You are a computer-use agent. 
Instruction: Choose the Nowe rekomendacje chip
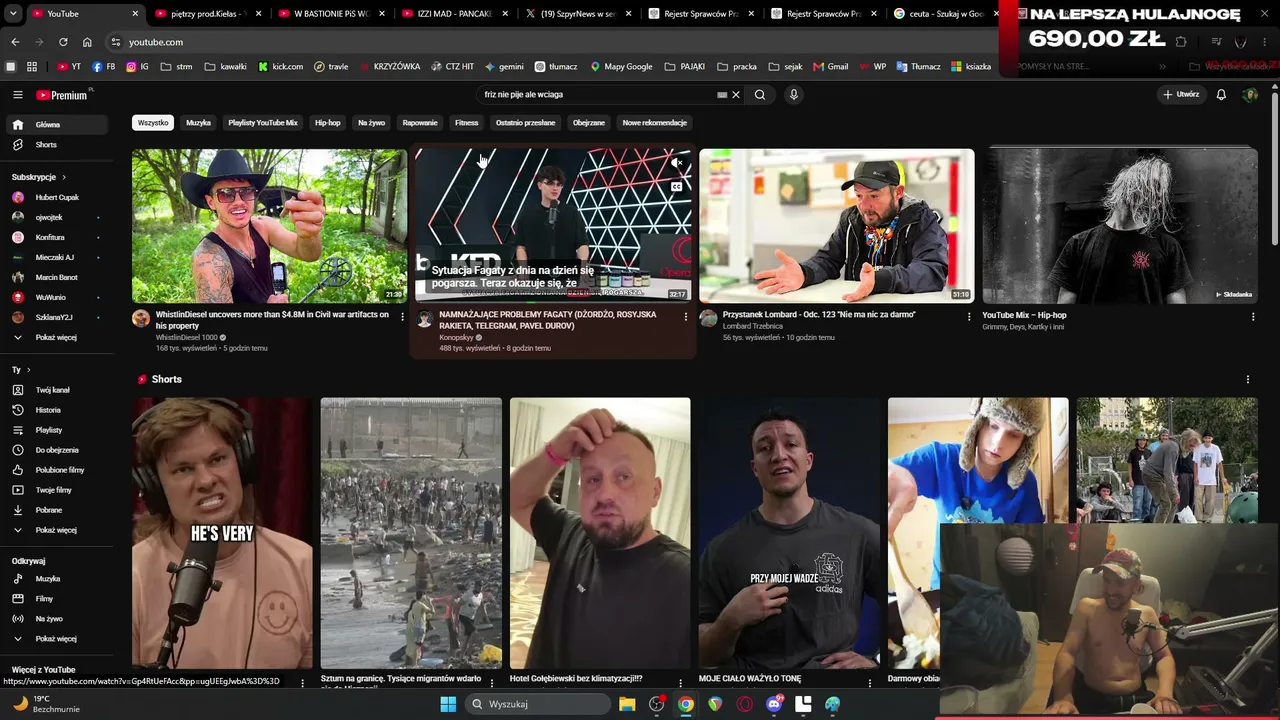(655, 123)
